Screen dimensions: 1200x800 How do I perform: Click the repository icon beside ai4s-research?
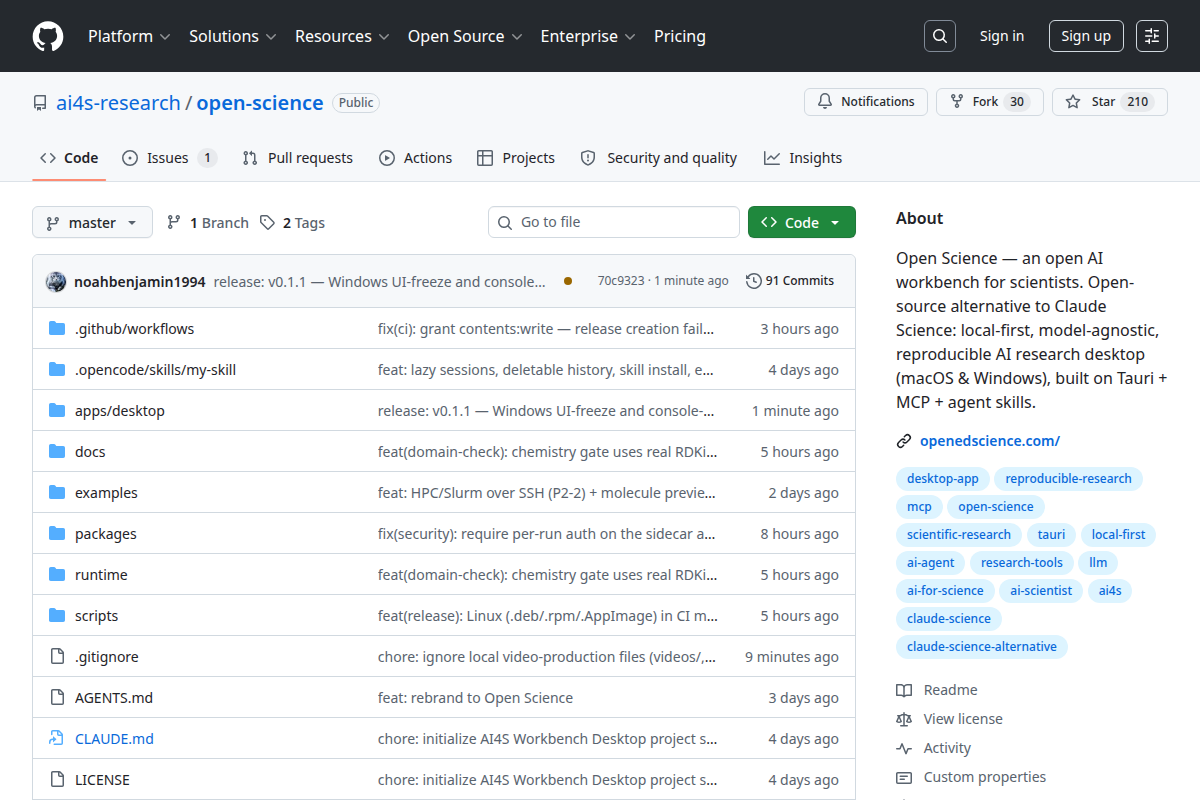coord(40,103)
